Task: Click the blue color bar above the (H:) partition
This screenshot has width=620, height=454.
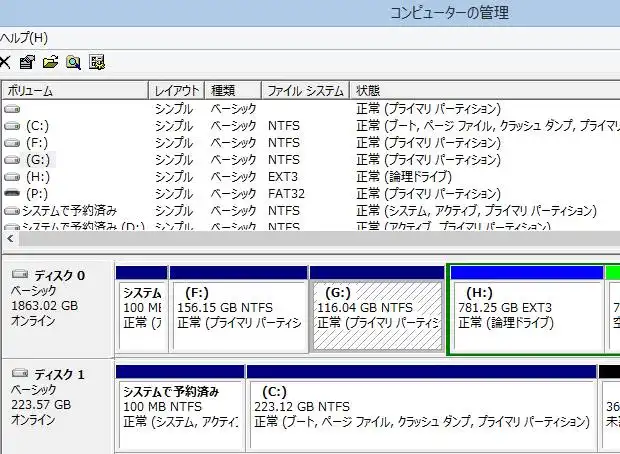Action: pos(527,272)
